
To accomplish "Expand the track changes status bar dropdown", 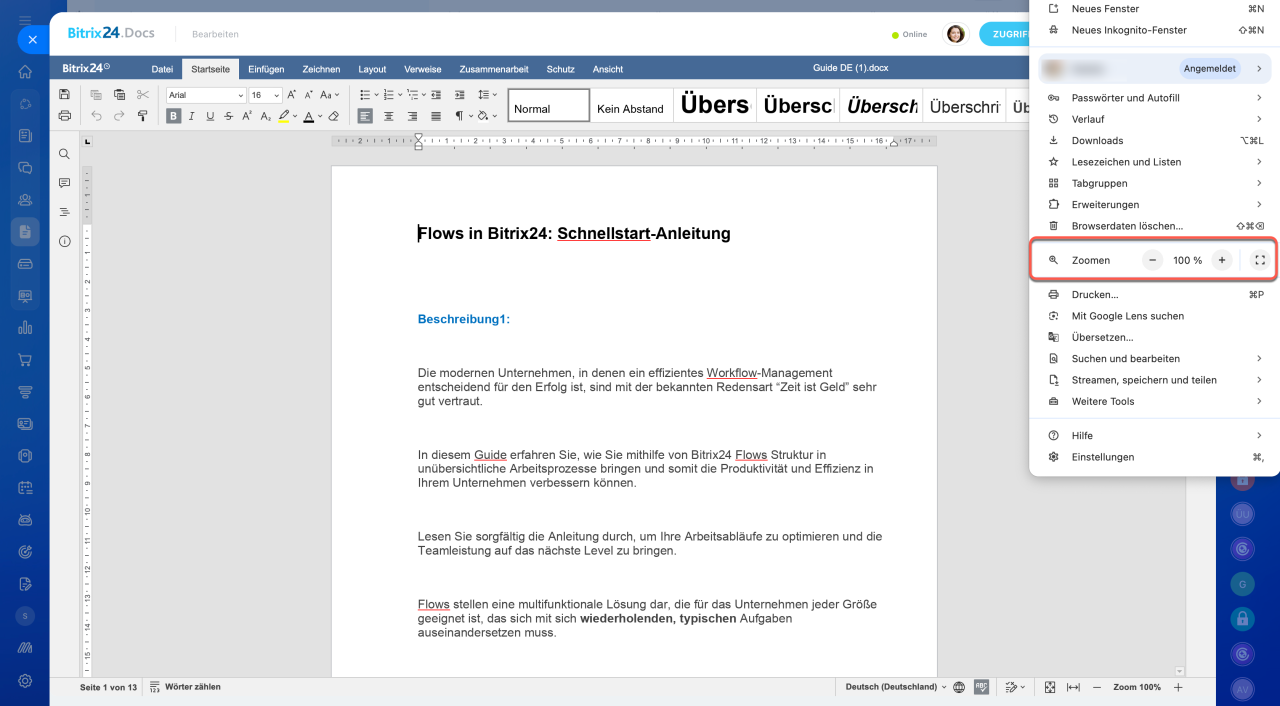I will click(1025, 687).
